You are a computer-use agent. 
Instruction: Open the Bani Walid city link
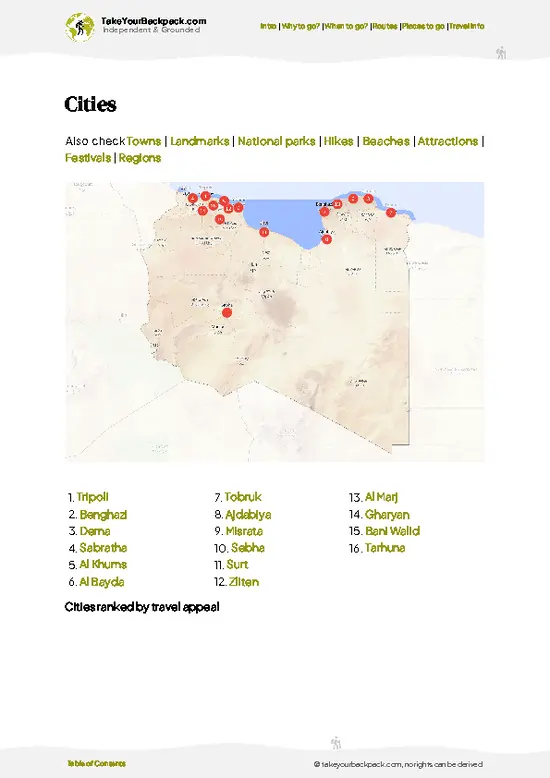click(393, 531)
